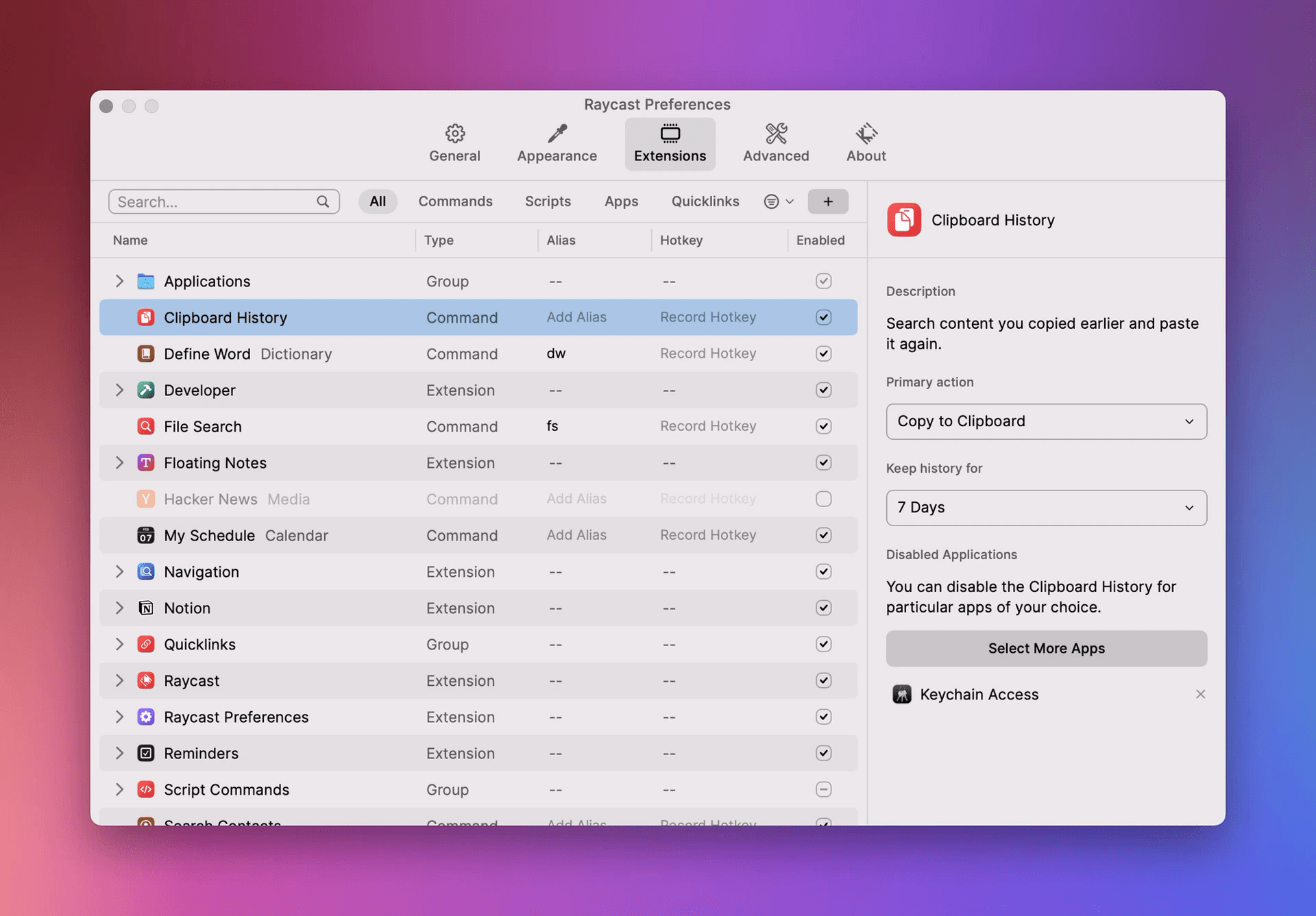Click the Select More Apps button
This screenshot has height=916, width=1316.
point(1046,648)
